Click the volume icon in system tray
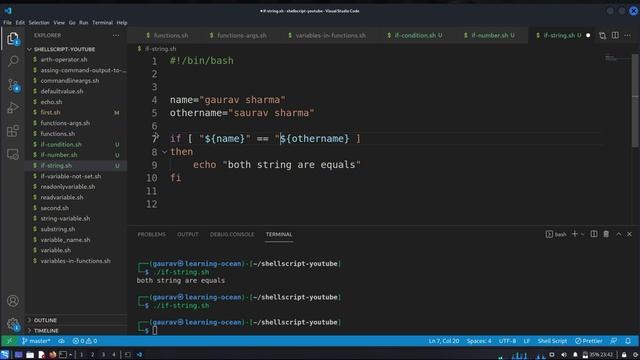This screenshot has height=360, width=640. tap(564, 355)
